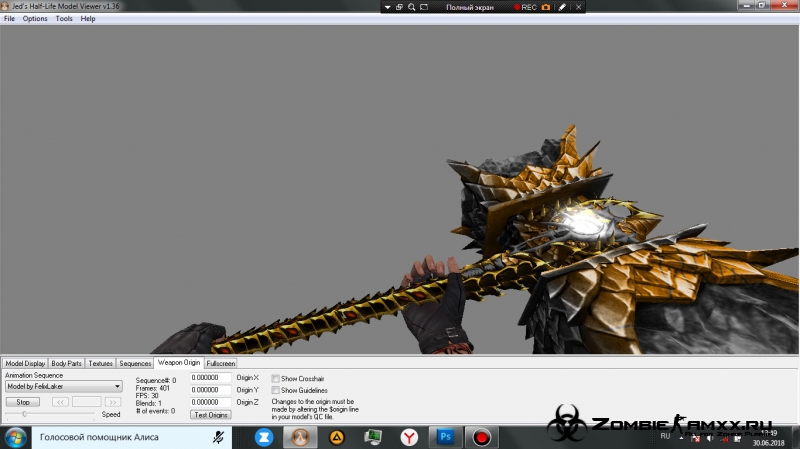Image resolution: width=800 pixels, height=449 pixels.
Task: Click the Origin Y value field
Action: [210, 390]
